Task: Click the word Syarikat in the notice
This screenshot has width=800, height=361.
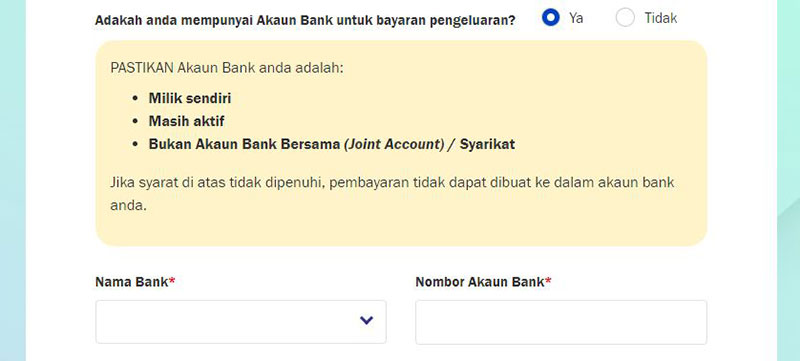Action: tap(487, 144)
